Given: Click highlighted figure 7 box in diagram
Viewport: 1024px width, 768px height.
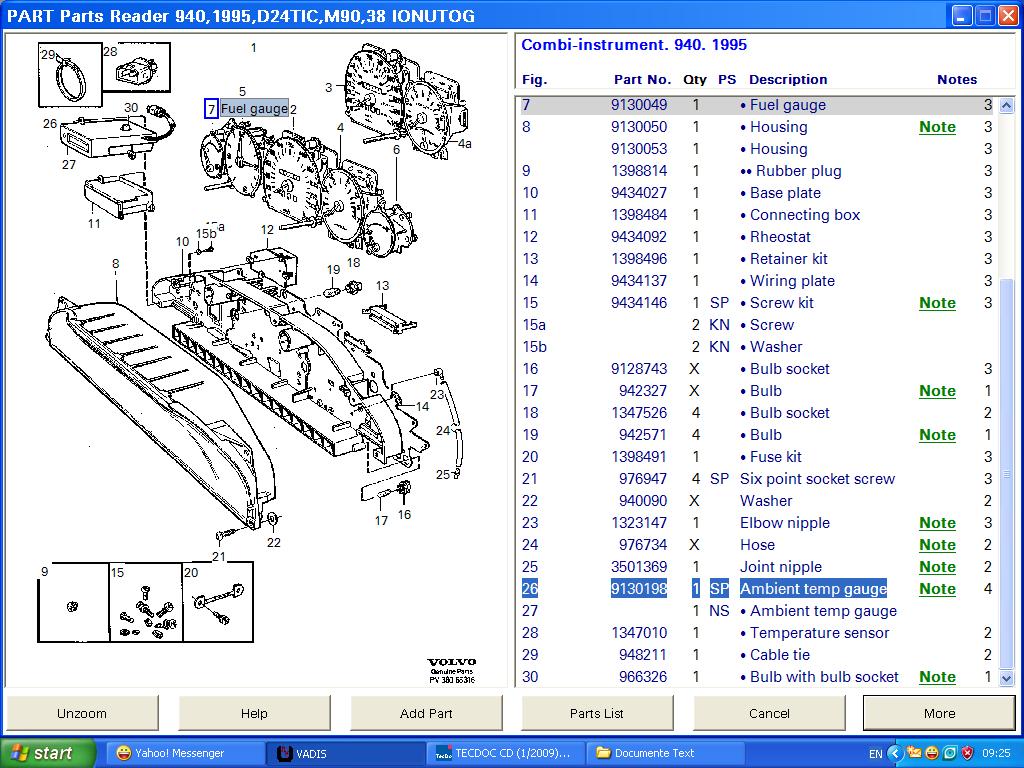Looking at the screenshot, I should [211, 109].
